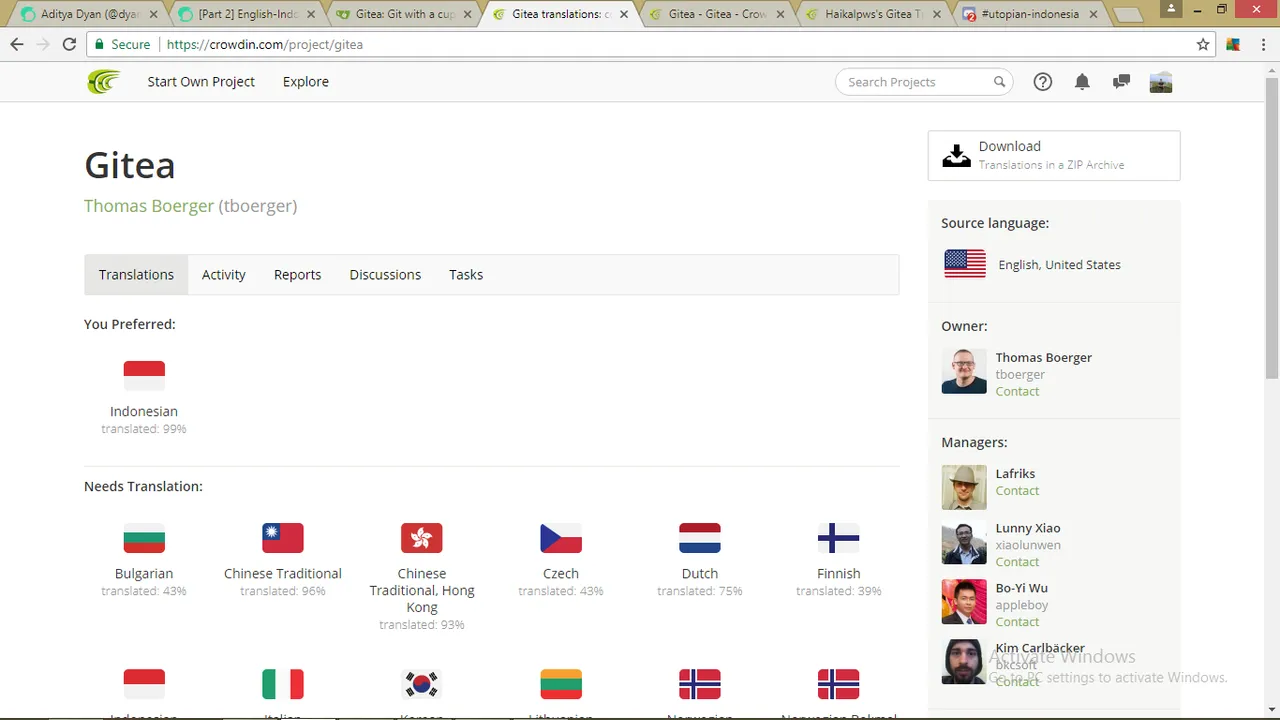Switch to Gitea: Git with a cup browser tab
This screenshot has width=1280, height=720.
[x=404, y=14]
